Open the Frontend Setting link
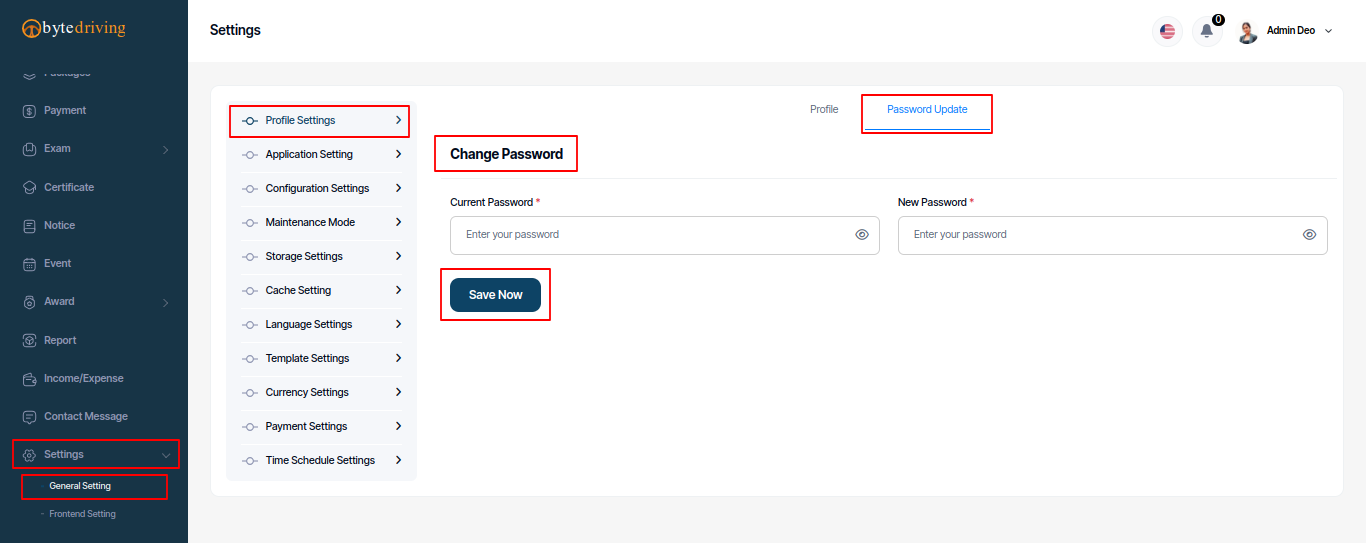 click(82, 514)
